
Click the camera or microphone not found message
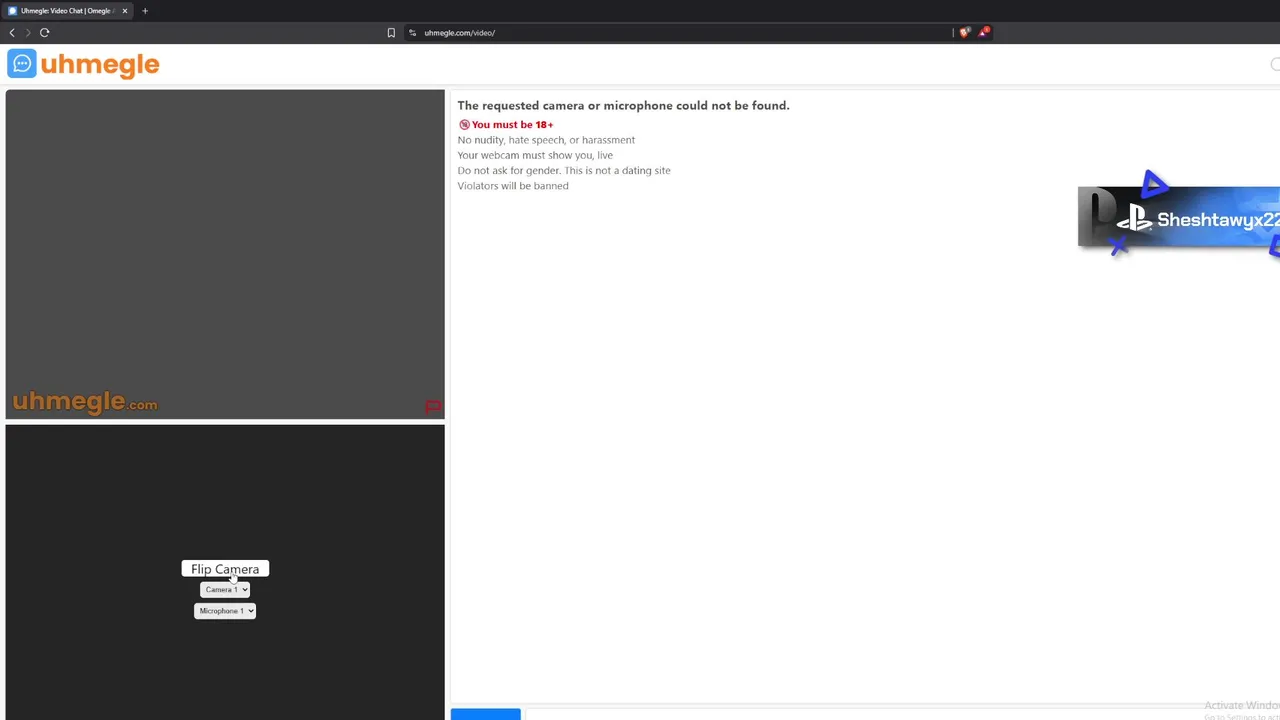(623, 105)
